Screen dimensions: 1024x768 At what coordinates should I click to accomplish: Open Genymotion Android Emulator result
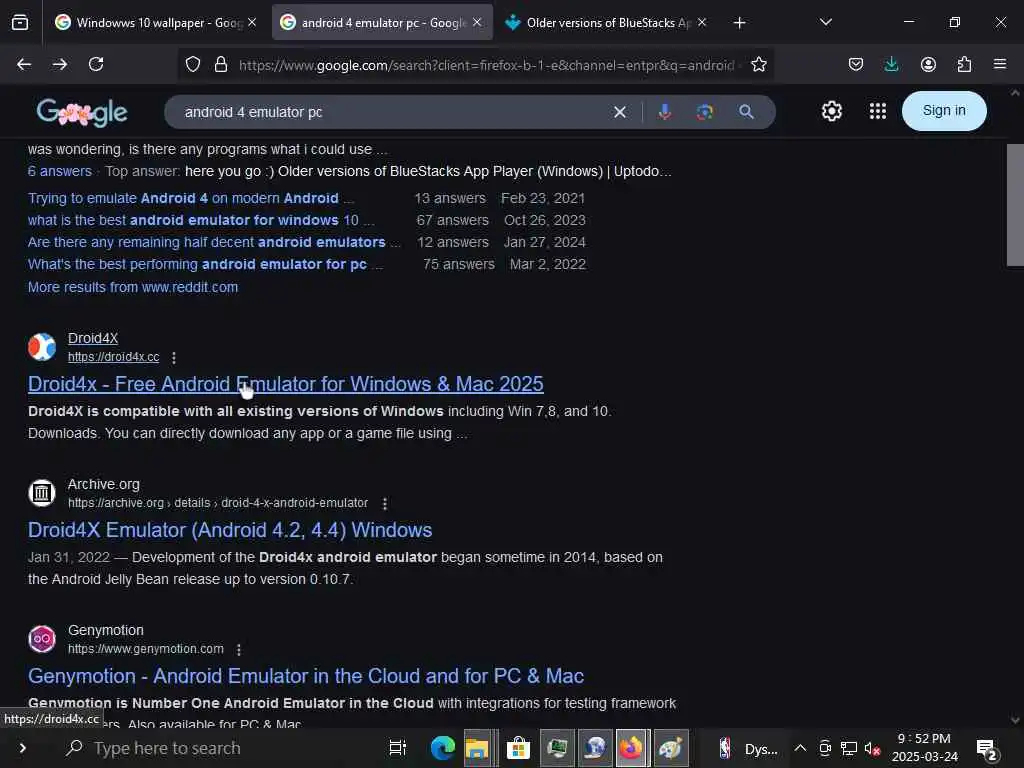(306, 676)
